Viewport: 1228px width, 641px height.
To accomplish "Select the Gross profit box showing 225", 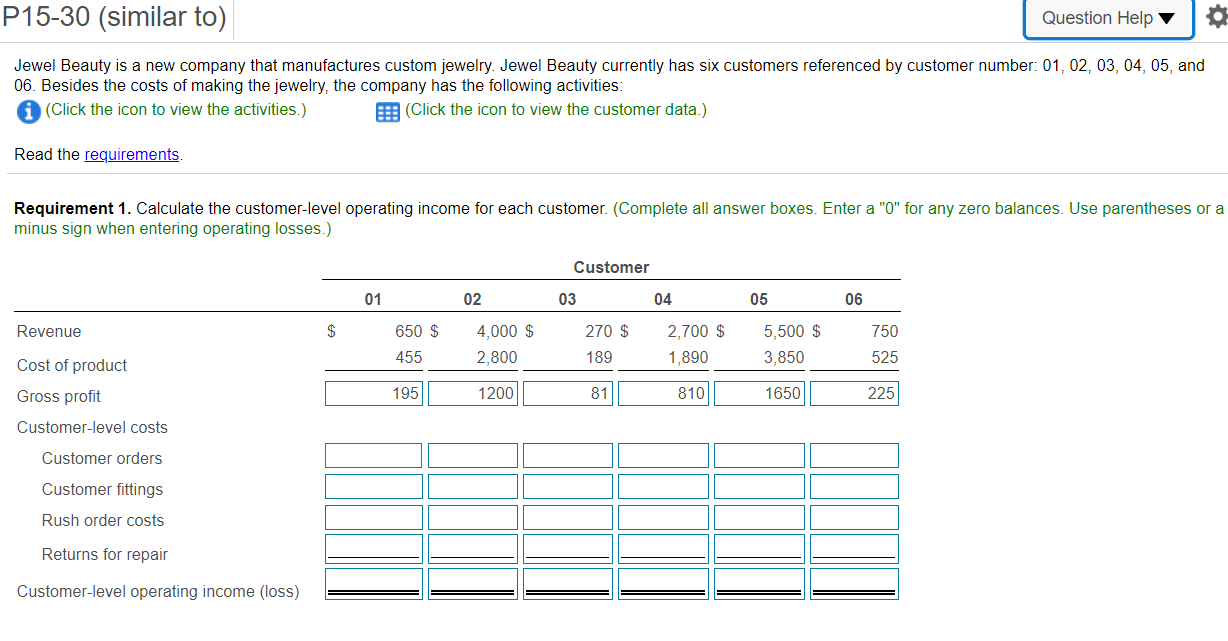I will [x=853, y=393].
